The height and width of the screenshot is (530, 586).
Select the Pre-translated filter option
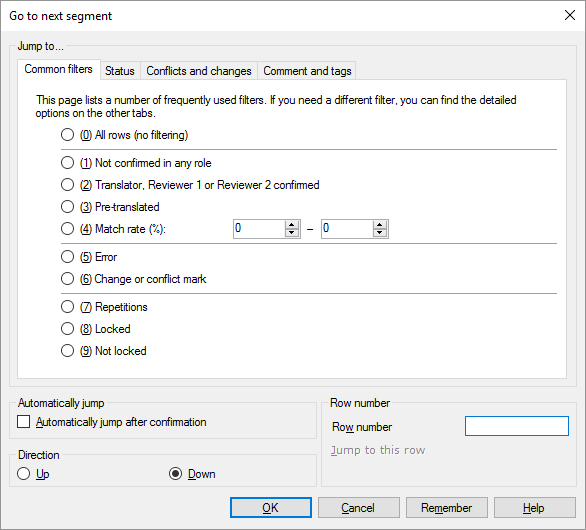pos(67,207)
